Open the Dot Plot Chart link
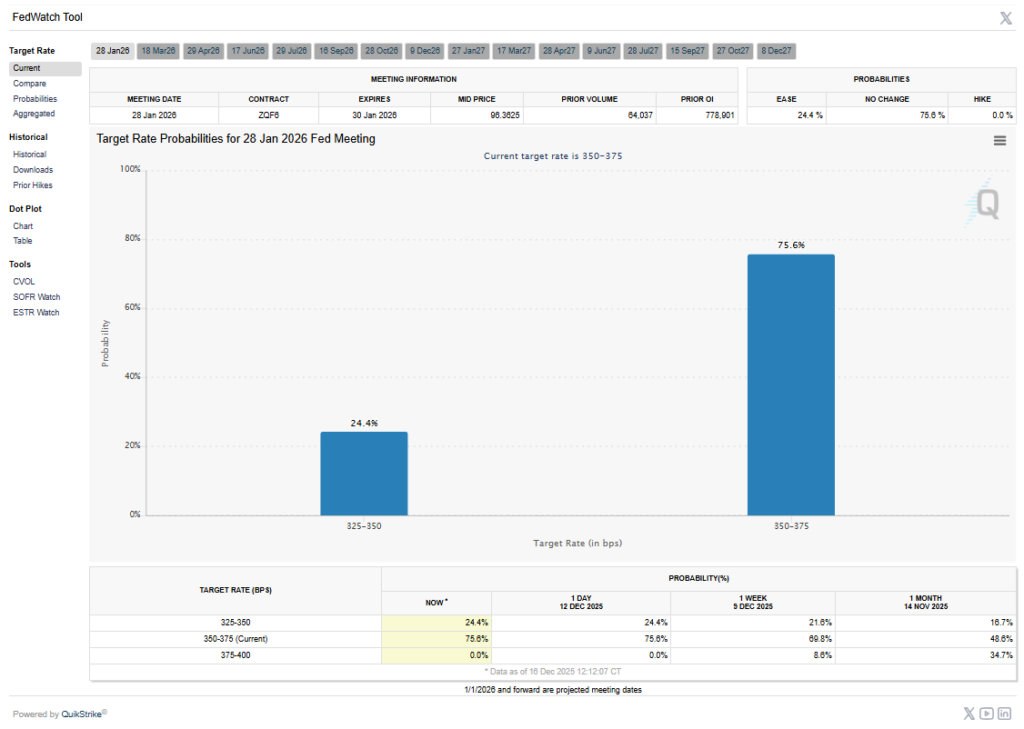1024x729 pixels. click(x=23, y=226)
